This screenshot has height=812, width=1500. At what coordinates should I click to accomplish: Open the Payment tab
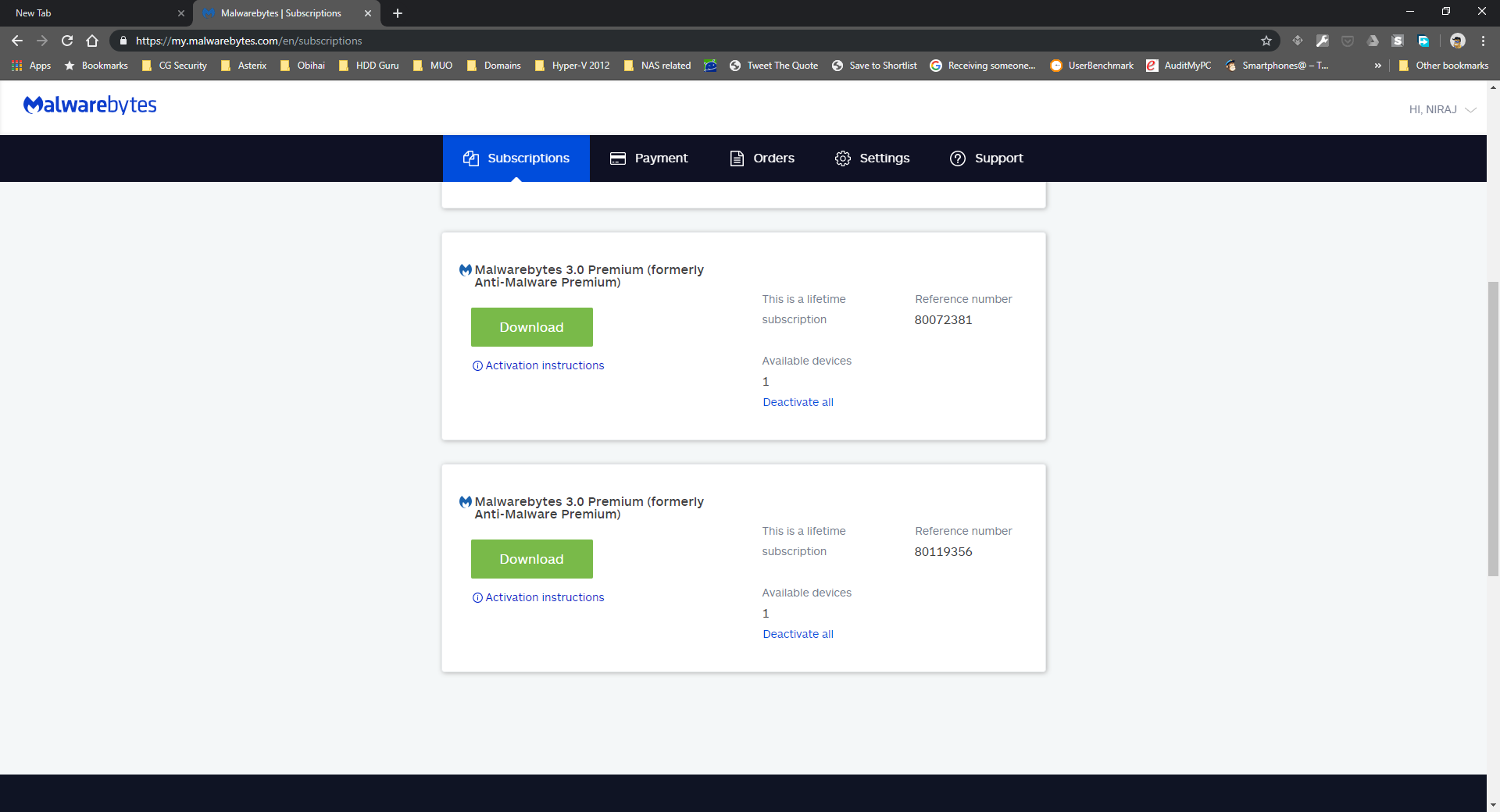click(x=648, y=158)
